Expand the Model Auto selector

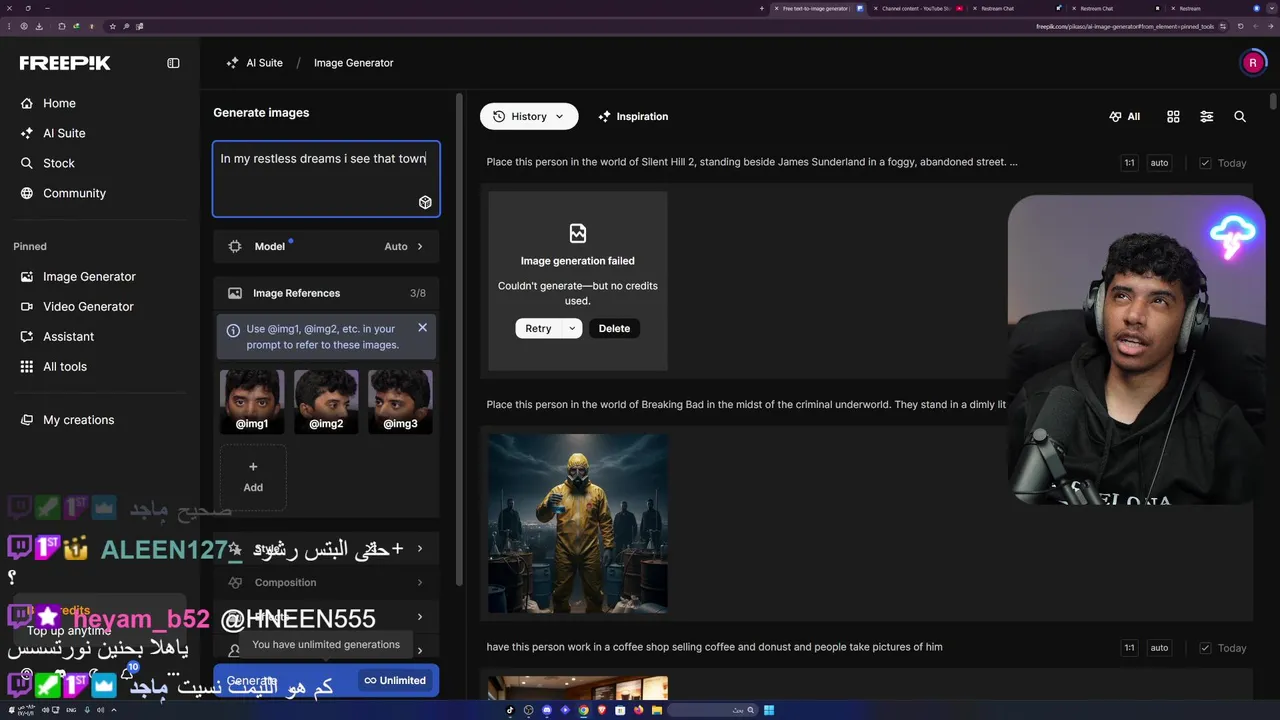point(326,246)
